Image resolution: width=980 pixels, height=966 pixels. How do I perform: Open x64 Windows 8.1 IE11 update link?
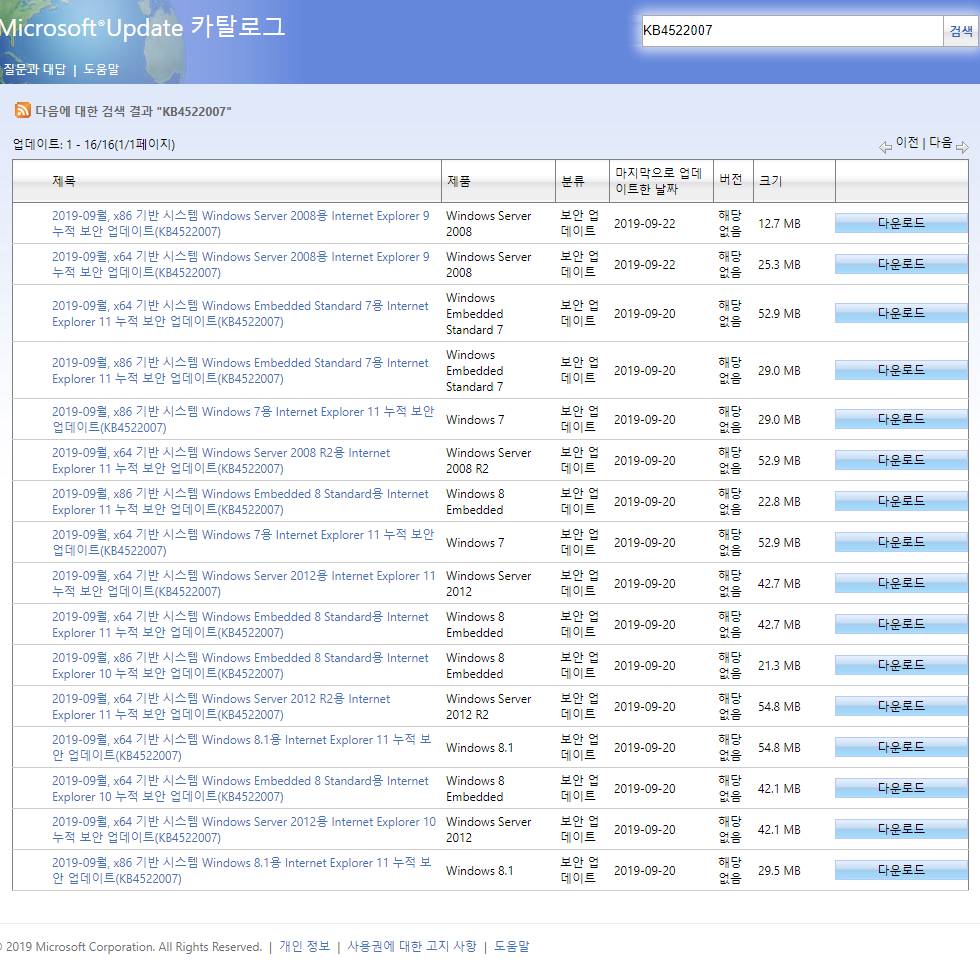241,747
